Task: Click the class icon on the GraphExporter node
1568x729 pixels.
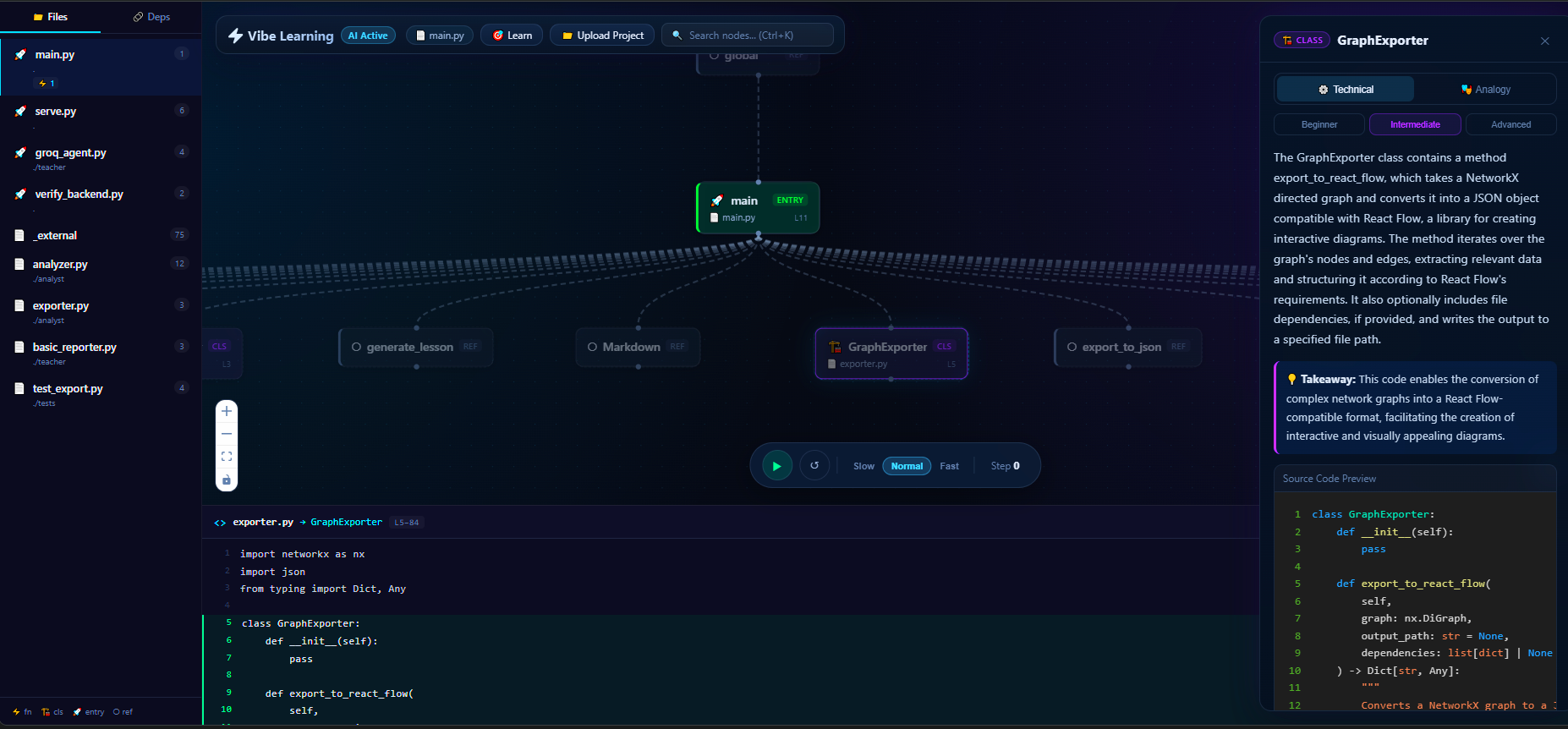Action: 835,347
